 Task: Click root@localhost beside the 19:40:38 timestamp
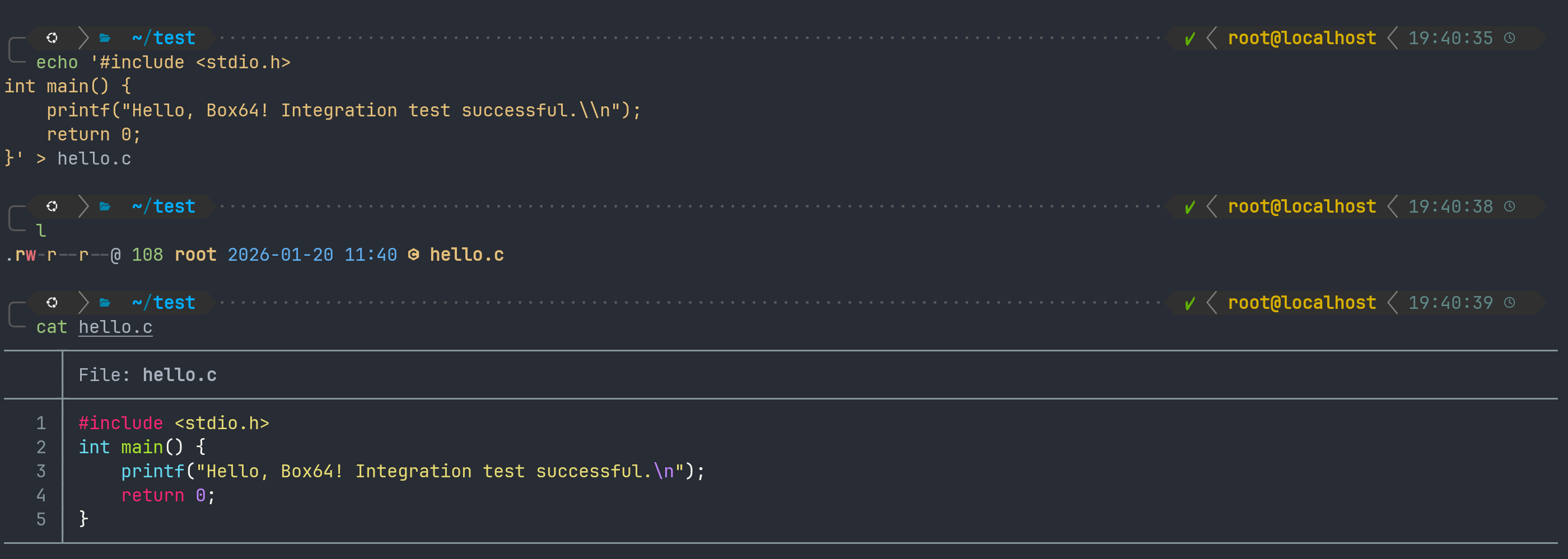[x=1301, y=207]
